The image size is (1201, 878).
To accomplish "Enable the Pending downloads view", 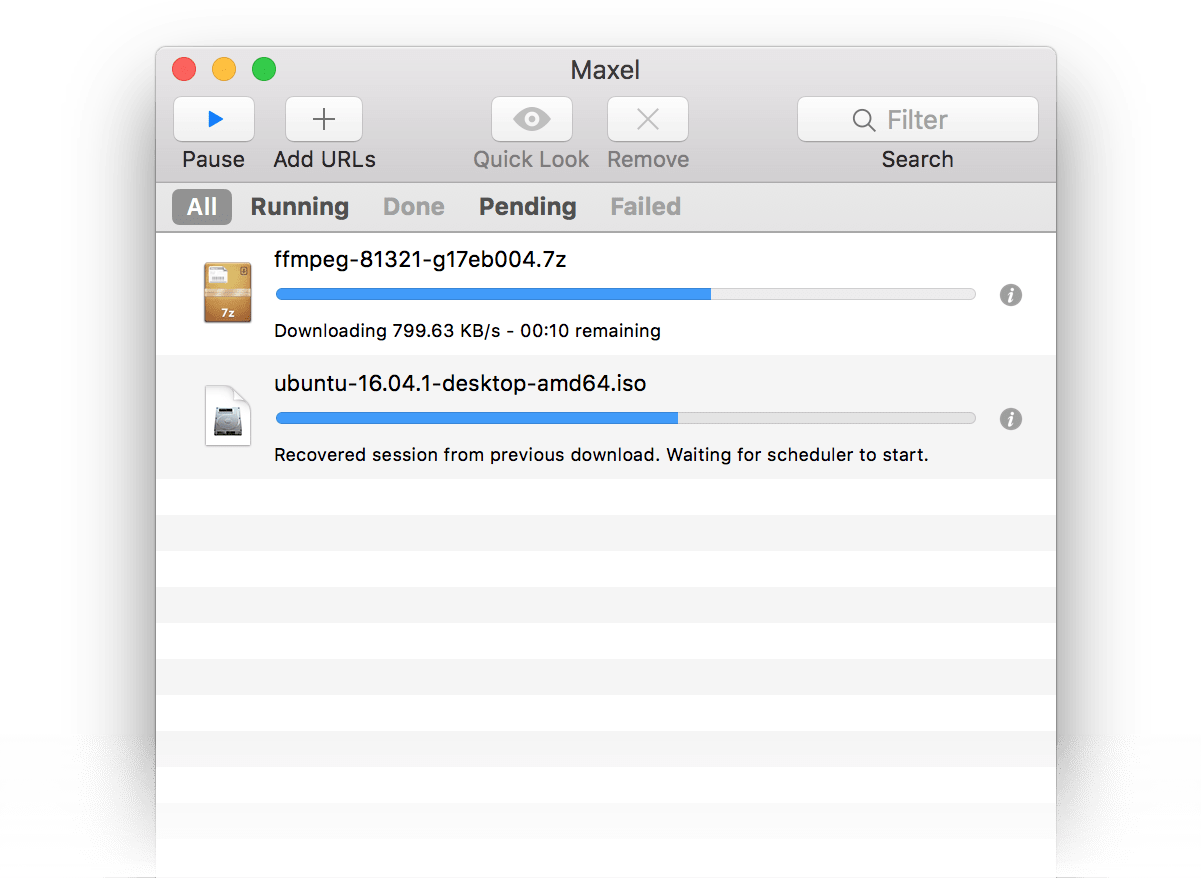I will (x=527, y=207).
